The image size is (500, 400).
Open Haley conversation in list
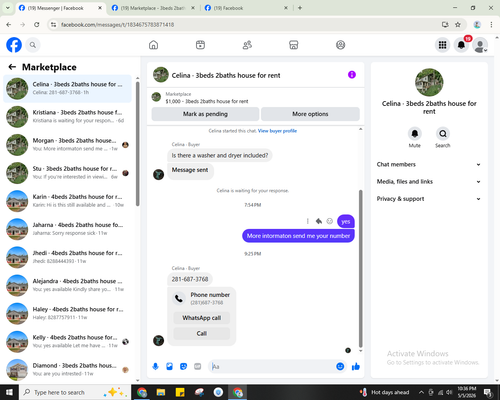tap(67, 313)
